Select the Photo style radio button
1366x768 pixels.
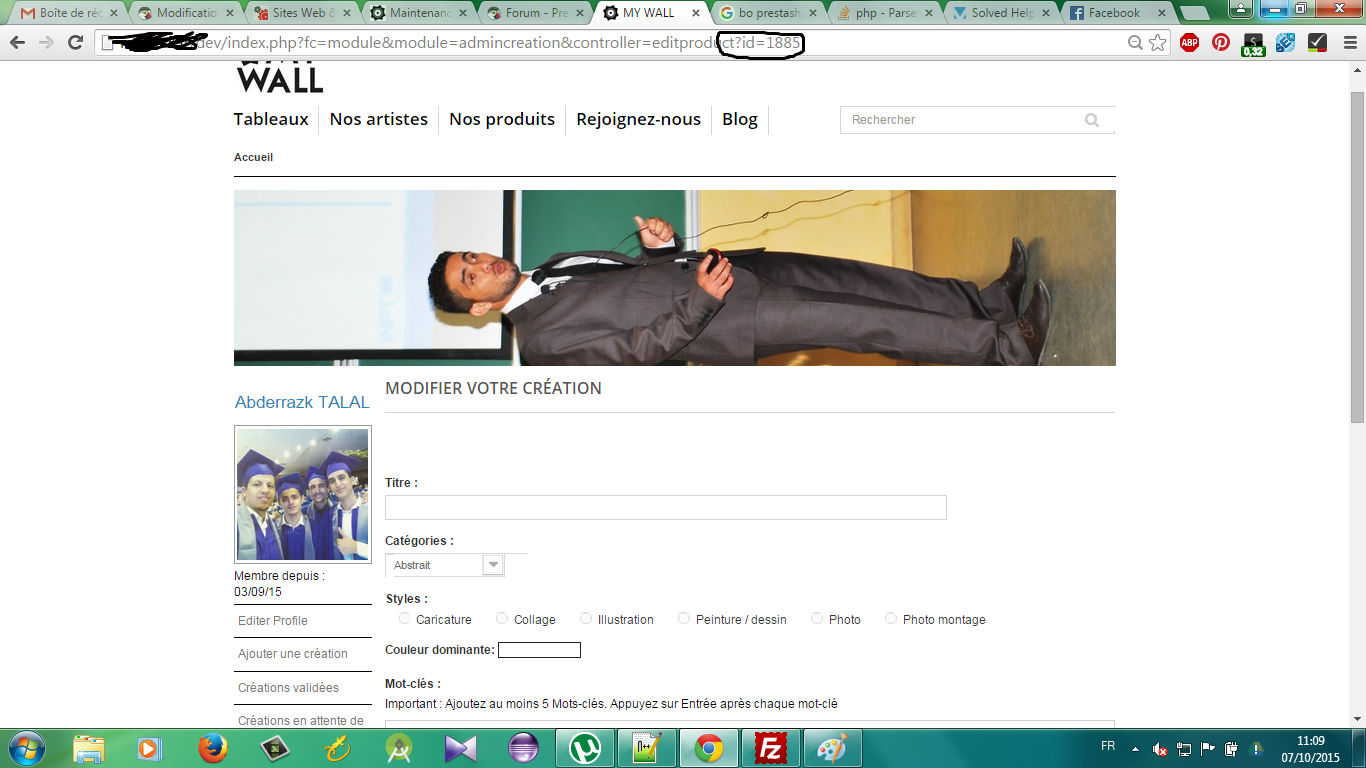coord(817,619)
